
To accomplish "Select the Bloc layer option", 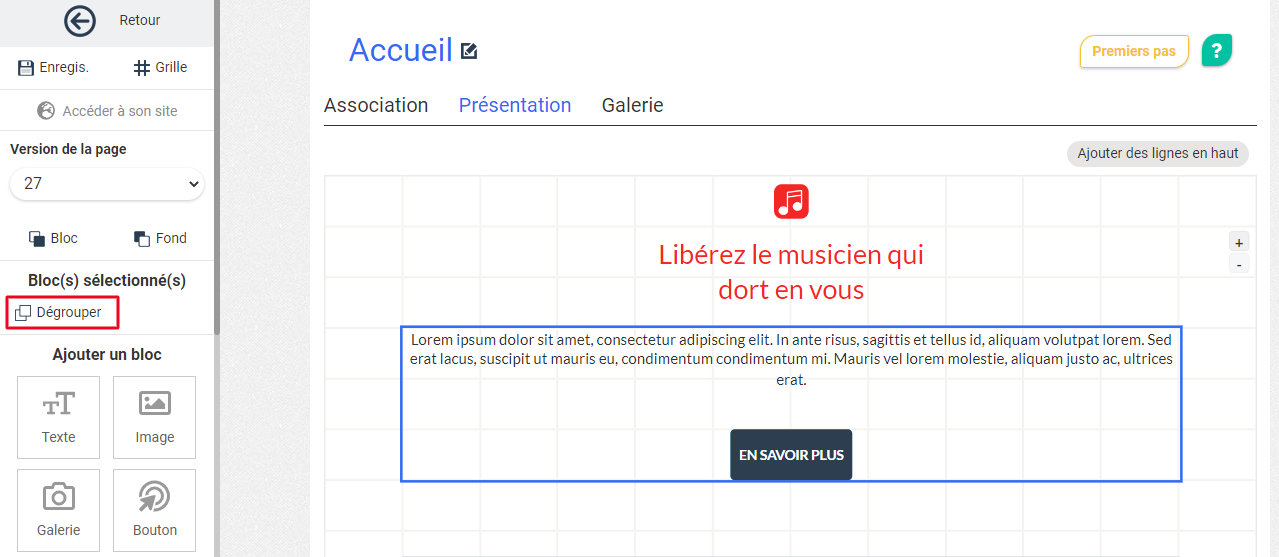I will pos(53,238).
